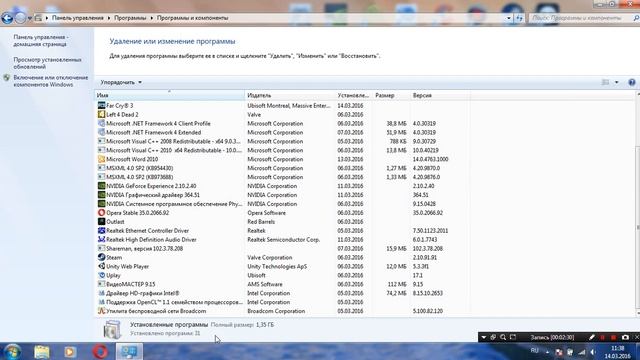Open Просмотр установленных обновлений link
This screenshot has height=360, width=640.
[x=47, y=63]
